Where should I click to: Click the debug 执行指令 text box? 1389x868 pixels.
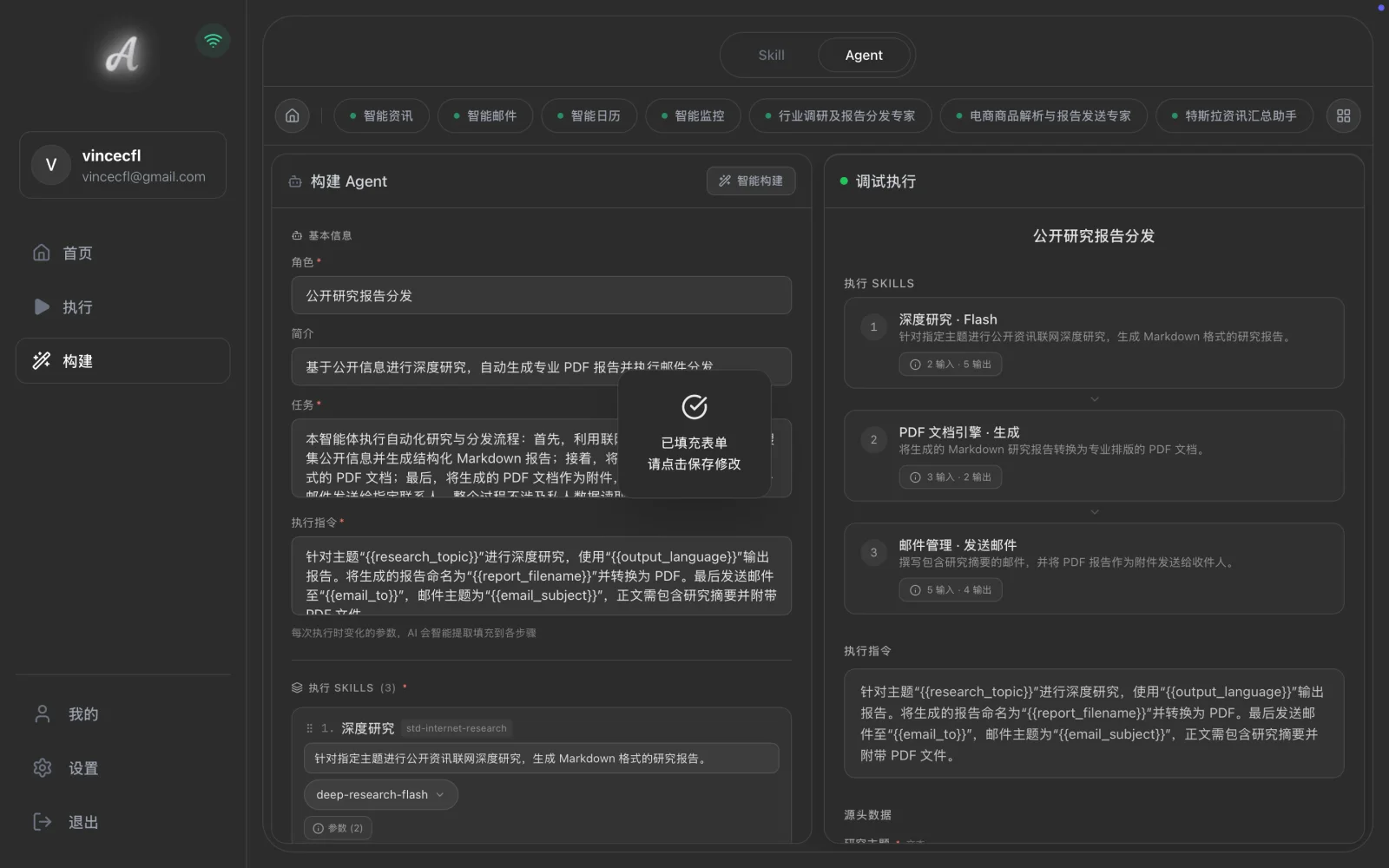(x=1094, y=723)
